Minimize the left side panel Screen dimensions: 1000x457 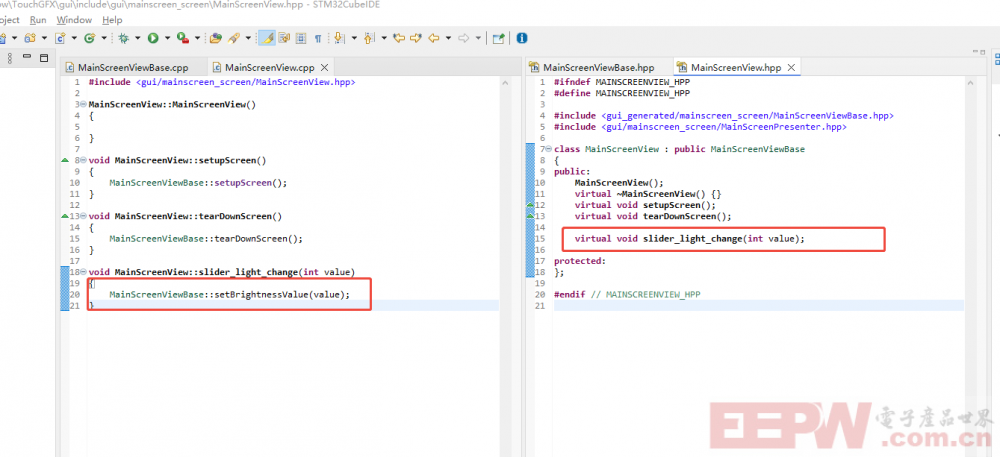(27, 57)
